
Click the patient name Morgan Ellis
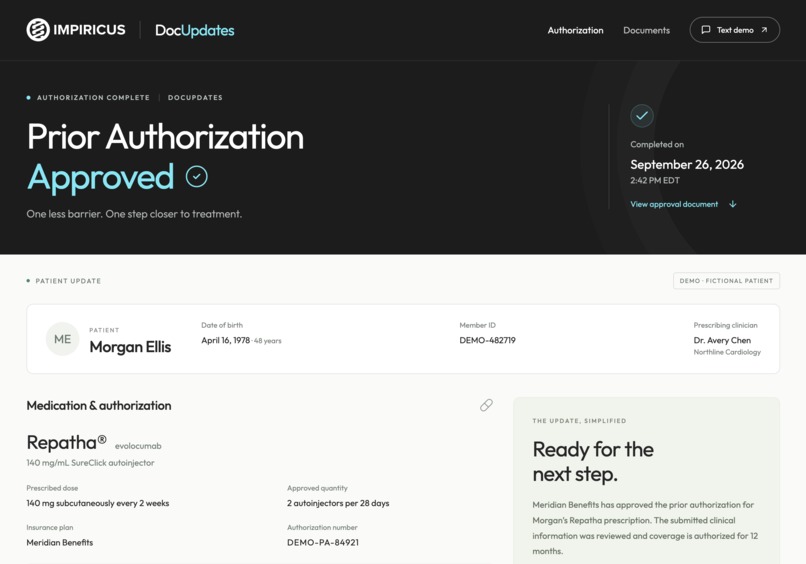tap(130, 347)
